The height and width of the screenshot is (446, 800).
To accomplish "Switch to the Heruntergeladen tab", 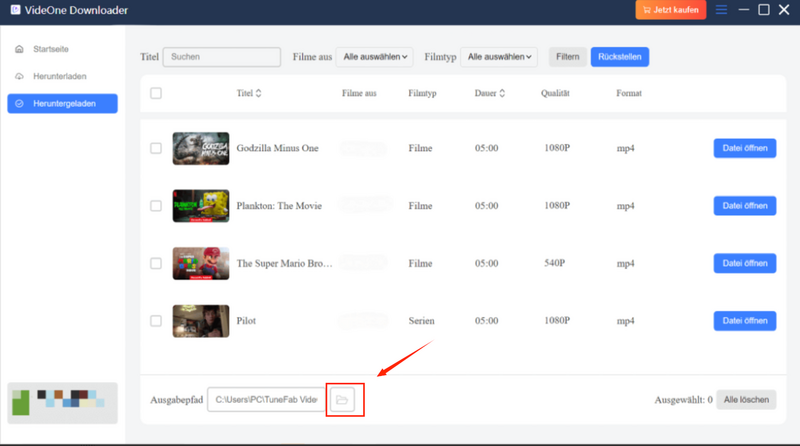I will click(62, 103).
